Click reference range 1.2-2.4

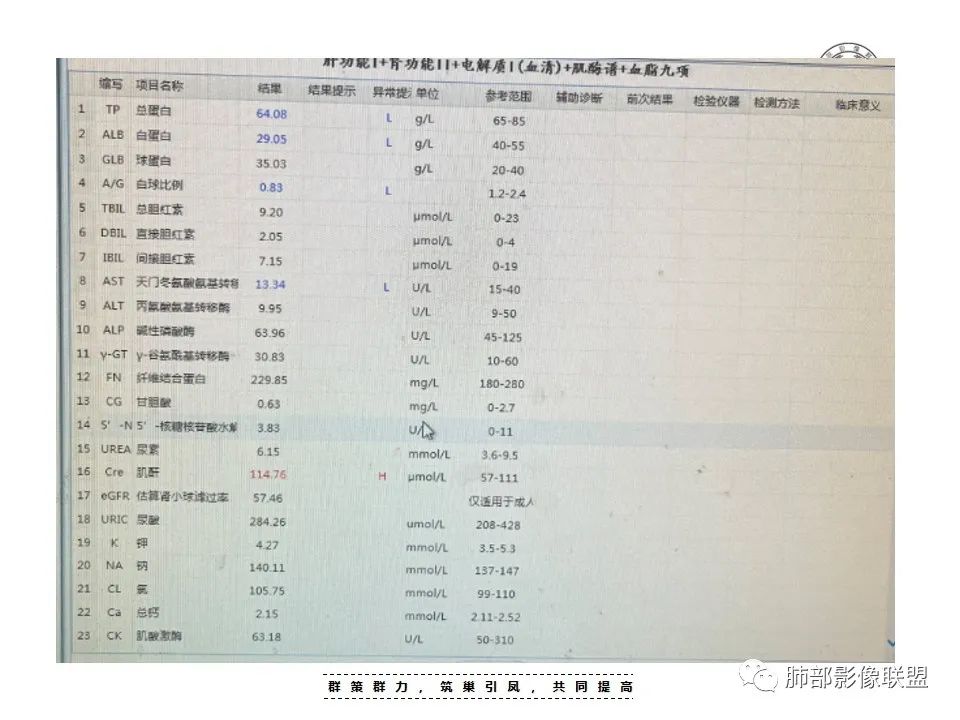[x=507, y=194]
